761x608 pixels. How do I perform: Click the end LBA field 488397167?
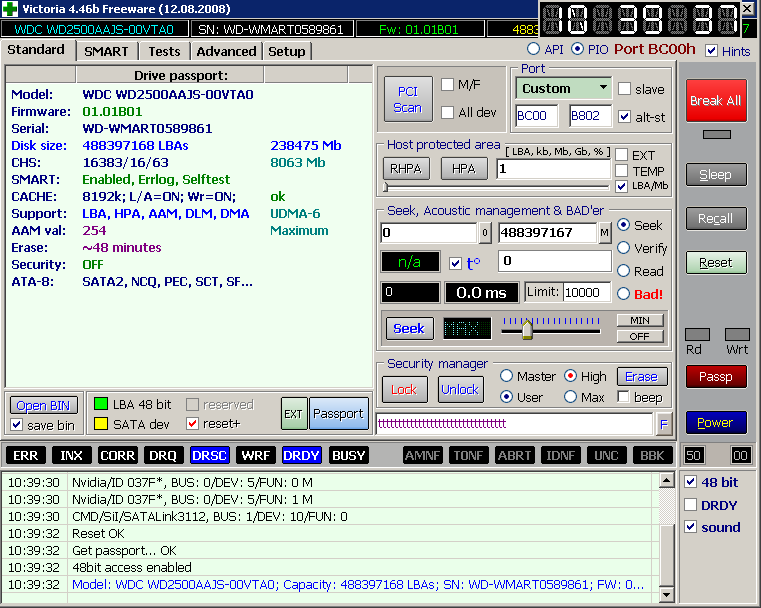tap(547, 233)
